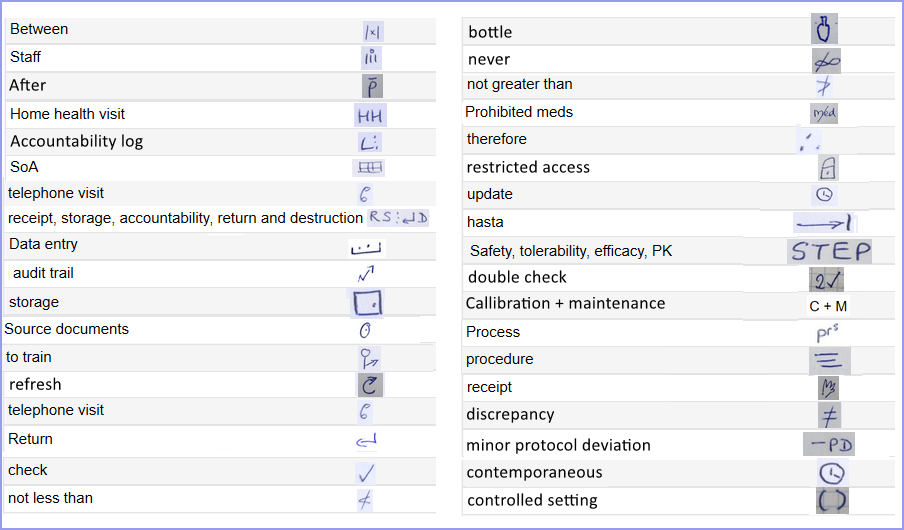Select the minor protocol deviation -PD symbol
904x530 pixels.
pos(829,444)
